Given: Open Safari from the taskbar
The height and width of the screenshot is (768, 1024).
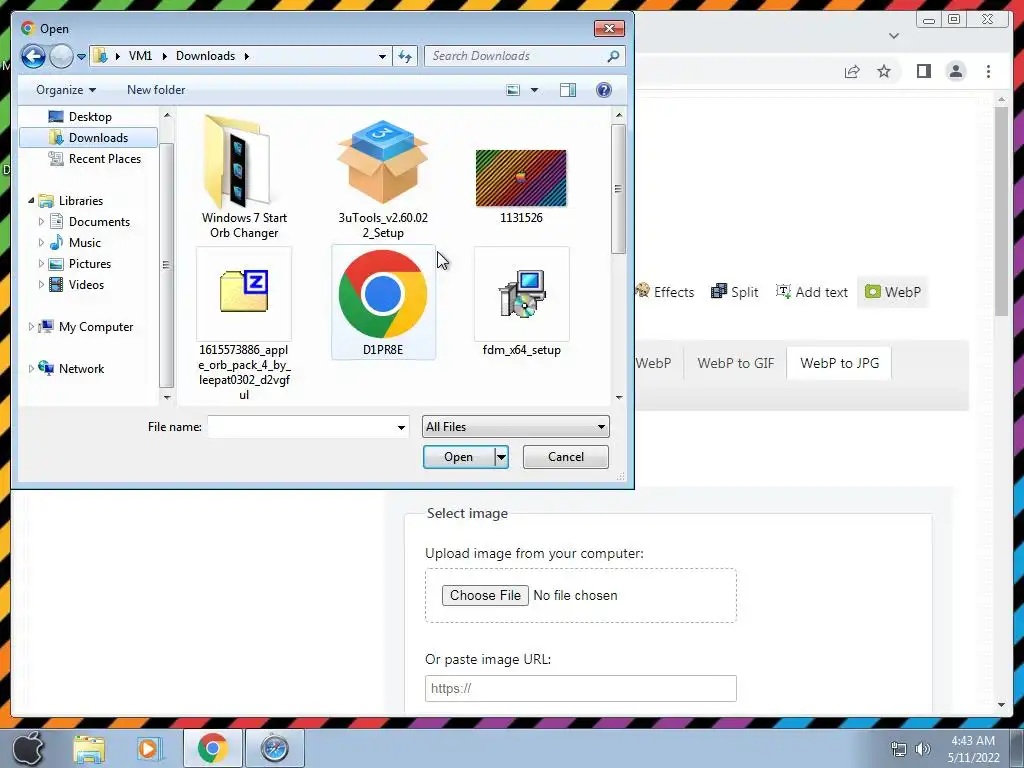Looking at the screenshot, I should tap(274, 748).
